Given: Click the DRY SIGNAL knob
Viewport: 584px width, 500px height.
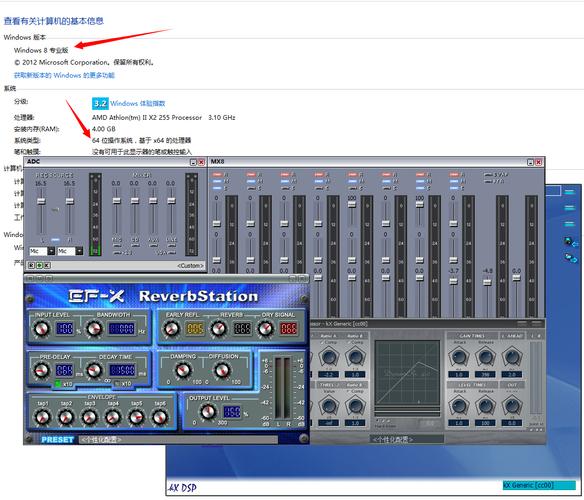Looking at the screenshot, I should click(266, 329).
